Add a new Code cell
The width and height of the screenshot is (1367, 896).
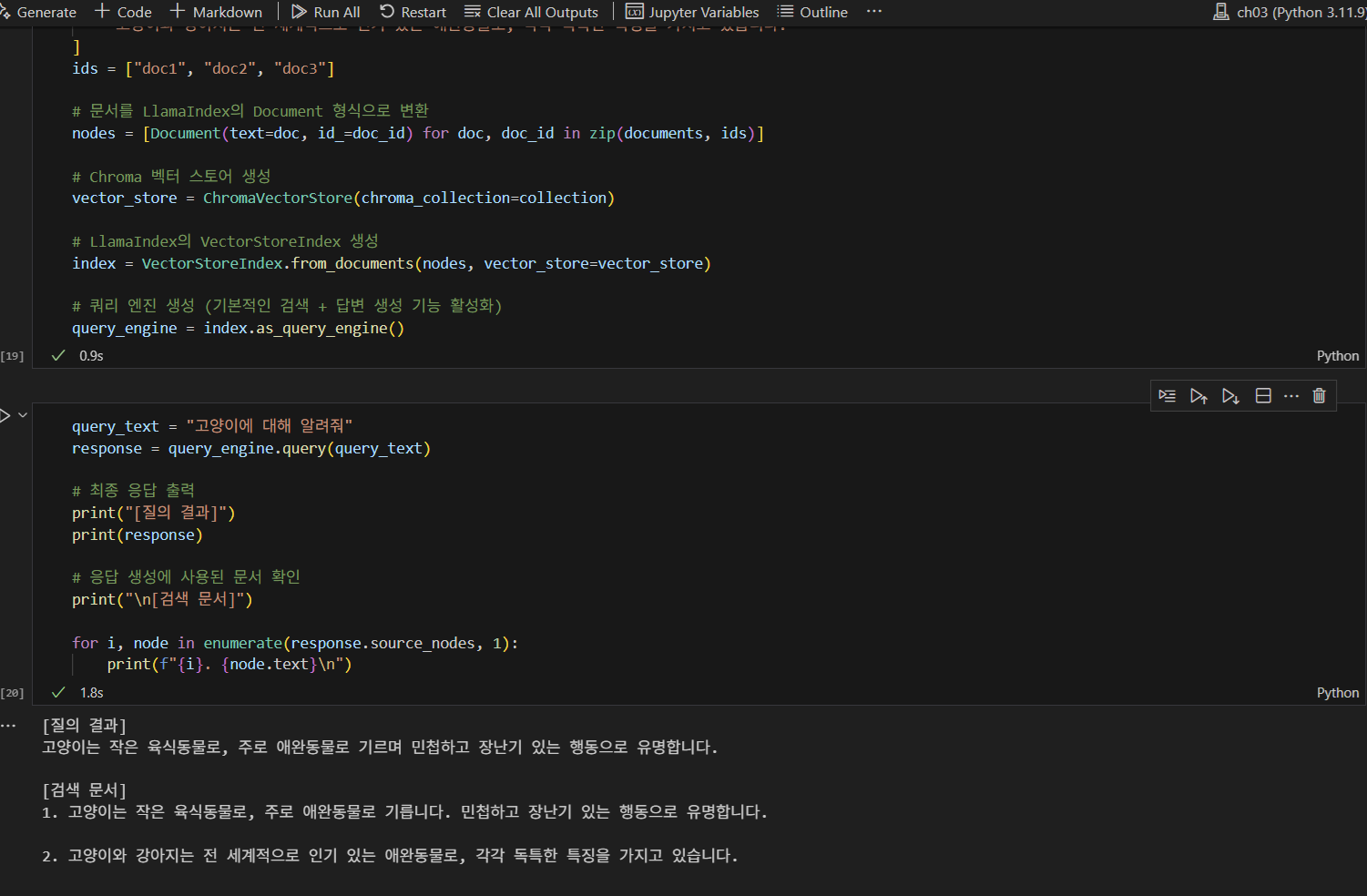click(x=124, y=12)
